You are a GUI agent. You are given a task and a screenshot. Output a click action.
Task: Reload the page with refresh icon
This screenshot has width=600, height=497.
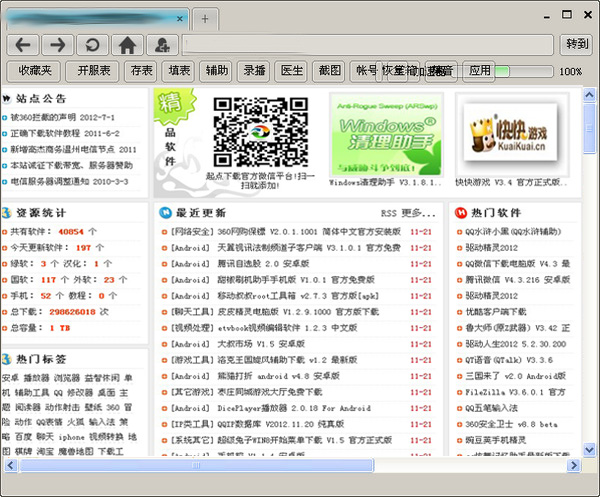[x=92, y=44]
